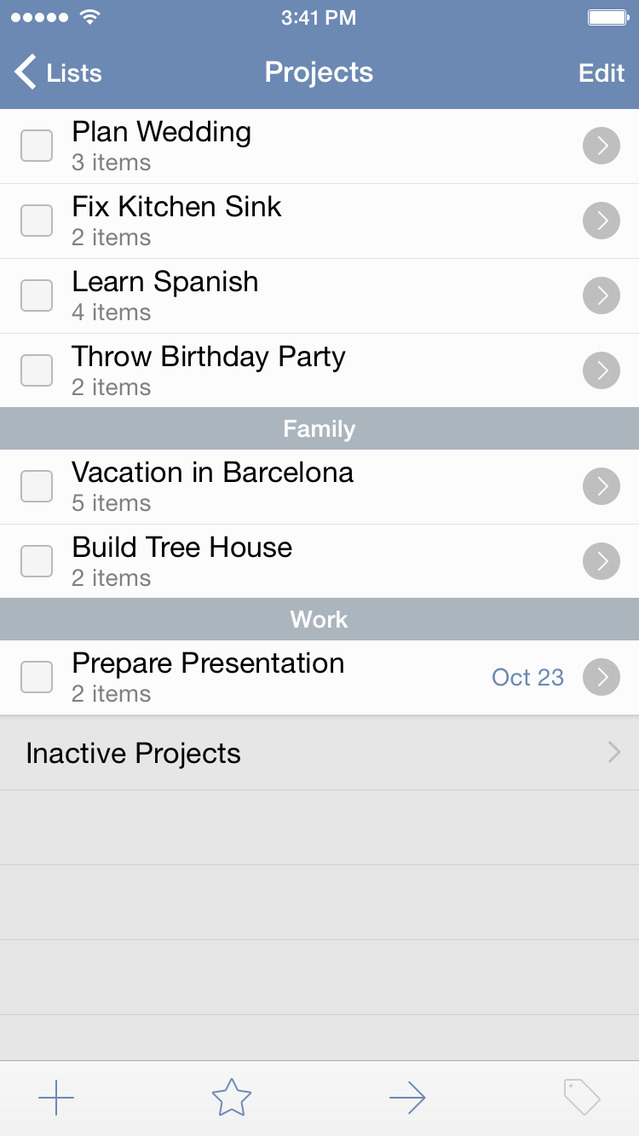This screenshot has height=1136, width=639.
Task: Mark Fix Kitchen Sink as complete
Action: point(37,221)
